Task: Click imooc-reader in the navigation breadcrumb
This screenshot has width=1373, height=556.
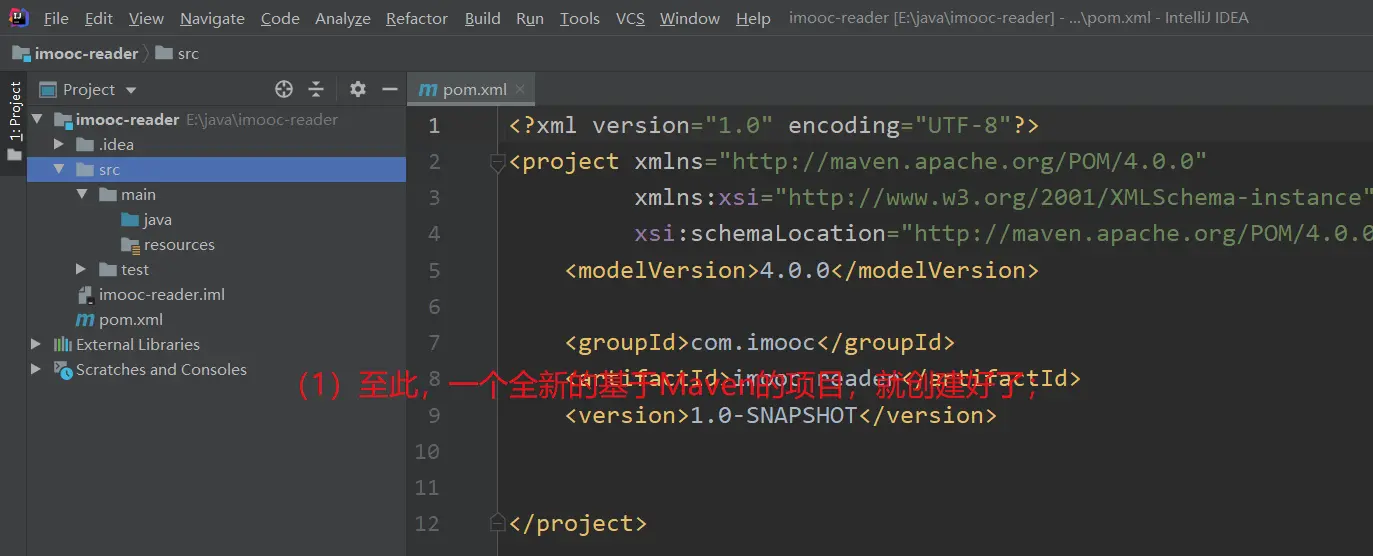Action: tap(76, 54)
